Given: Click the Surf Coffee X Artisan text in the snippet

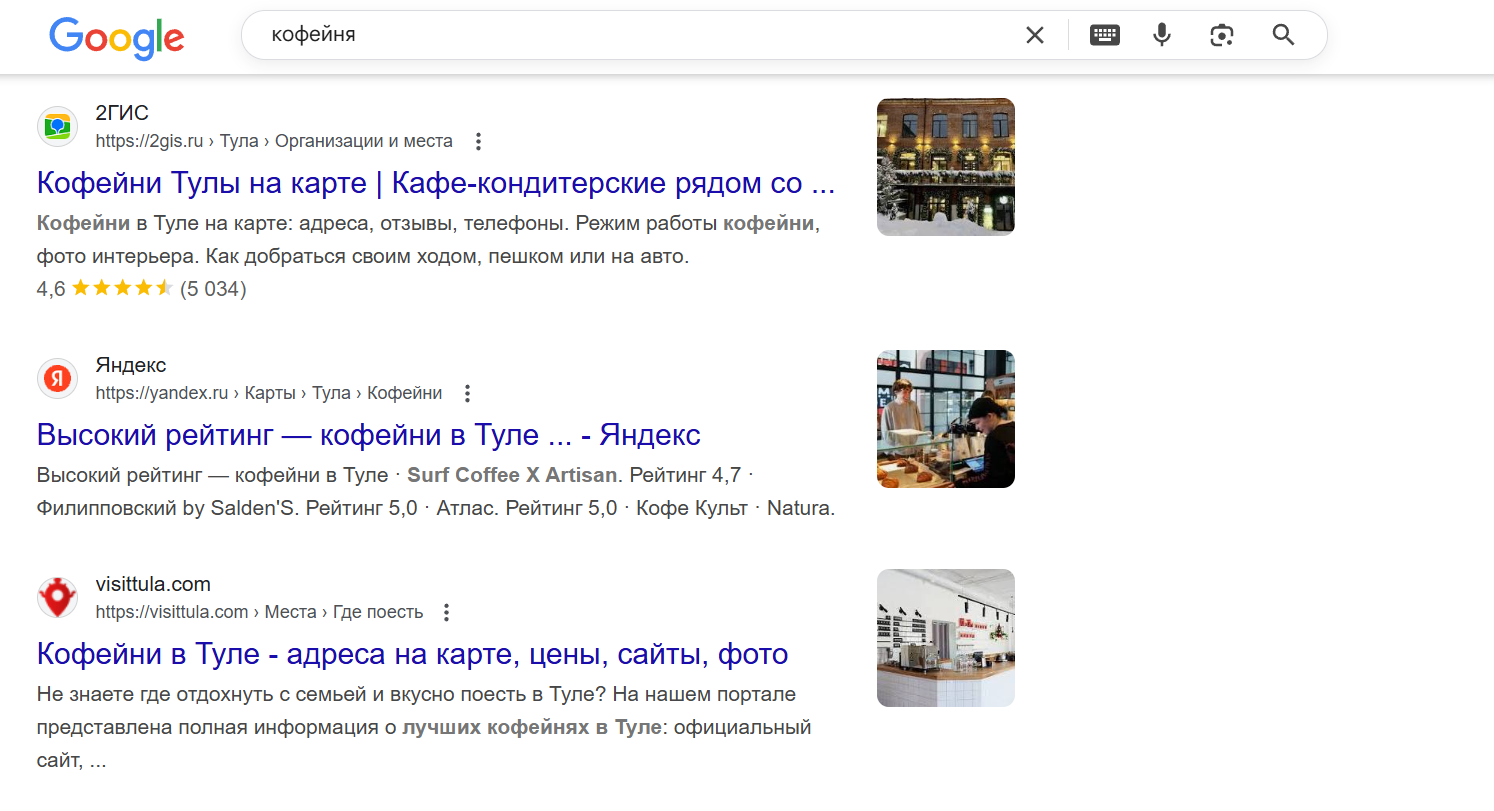Looking at the screenshot, I should (x=513, y=474).
